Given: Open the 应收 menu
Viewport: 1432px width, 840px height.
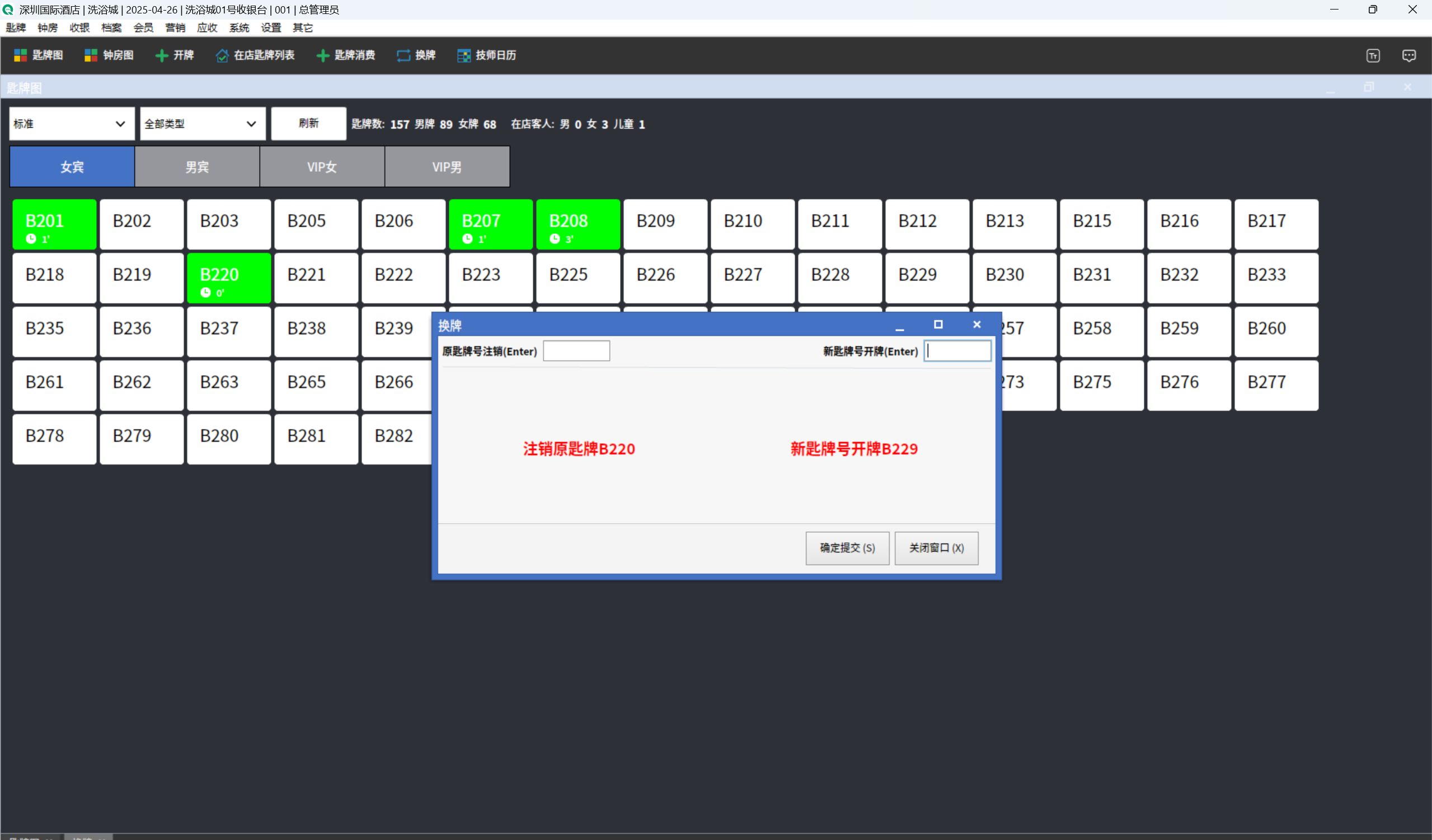Looking at the screenshot, I should (x=207, y=28).
